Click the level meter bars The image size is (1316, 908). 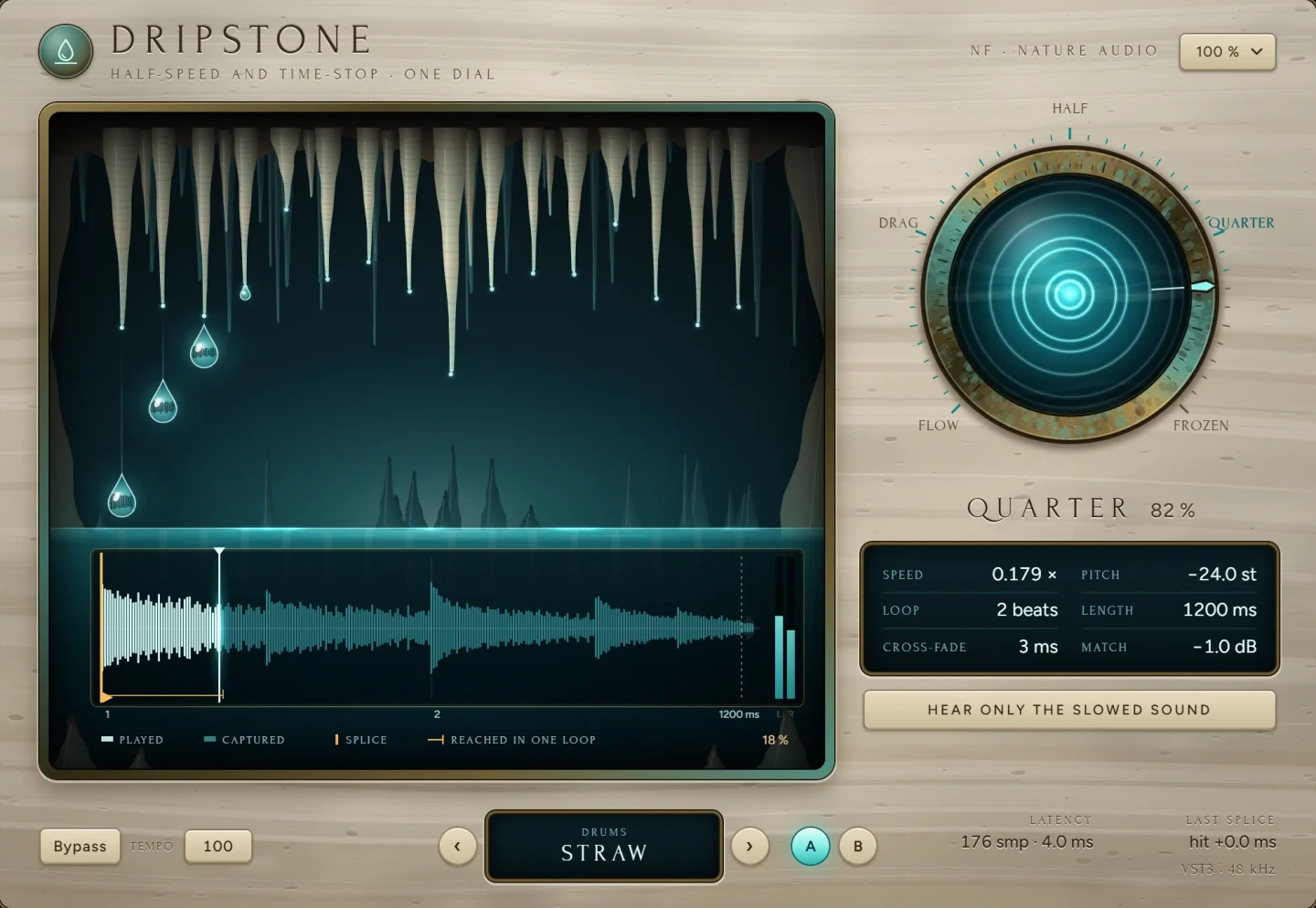pyautogui.click(x=785, y=628)
